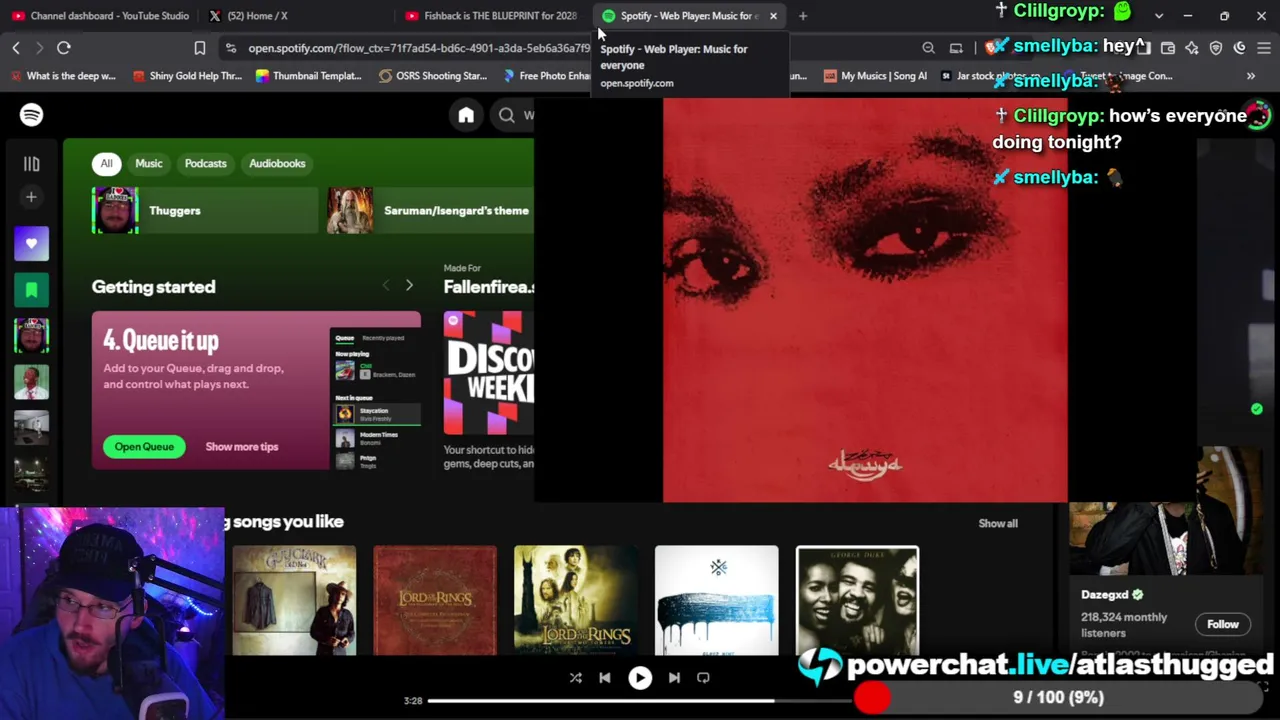Open the Two Towers soundtrack album cover
The width and height of the screenshot is (1280, 720).
tap(576, 600)
